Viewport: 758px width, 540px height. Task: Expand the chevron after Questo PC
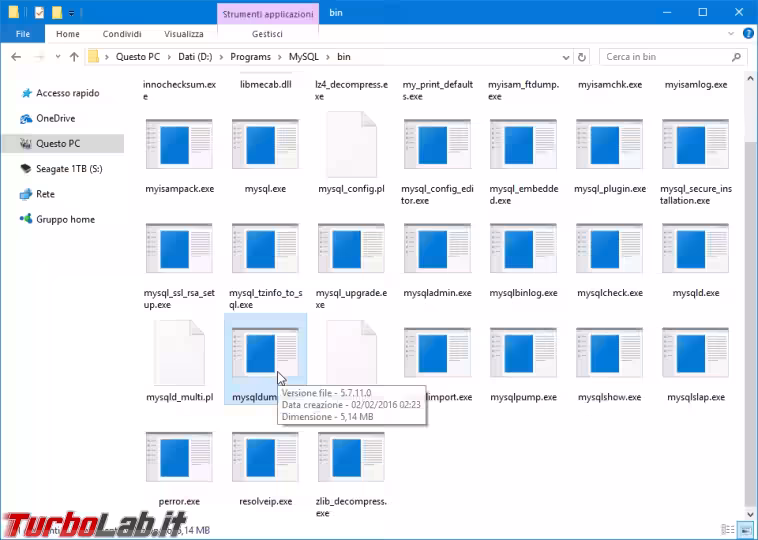(169, 57)
